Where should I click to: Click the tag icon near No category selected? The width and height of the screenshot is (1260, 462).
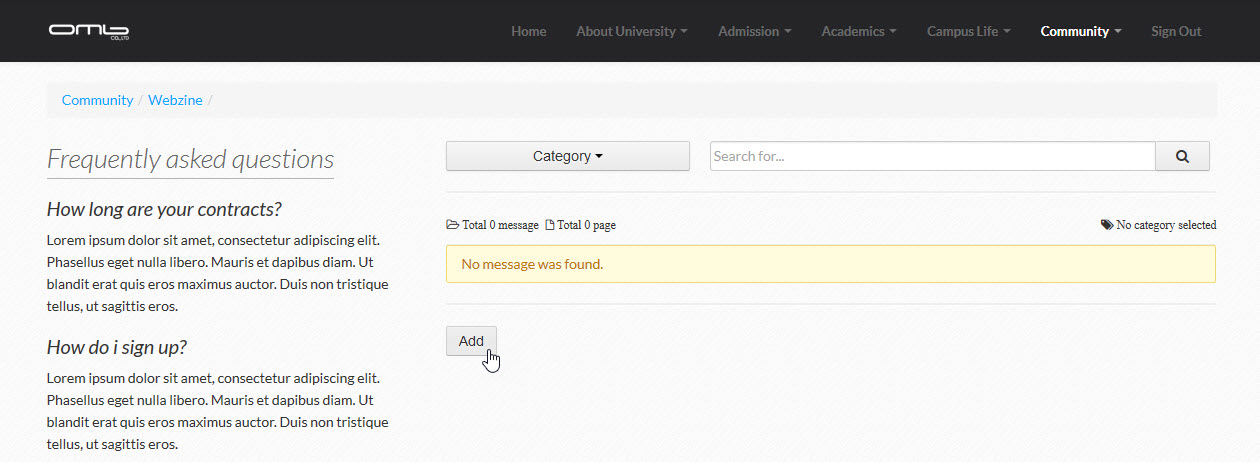(x=1107, y=225)
